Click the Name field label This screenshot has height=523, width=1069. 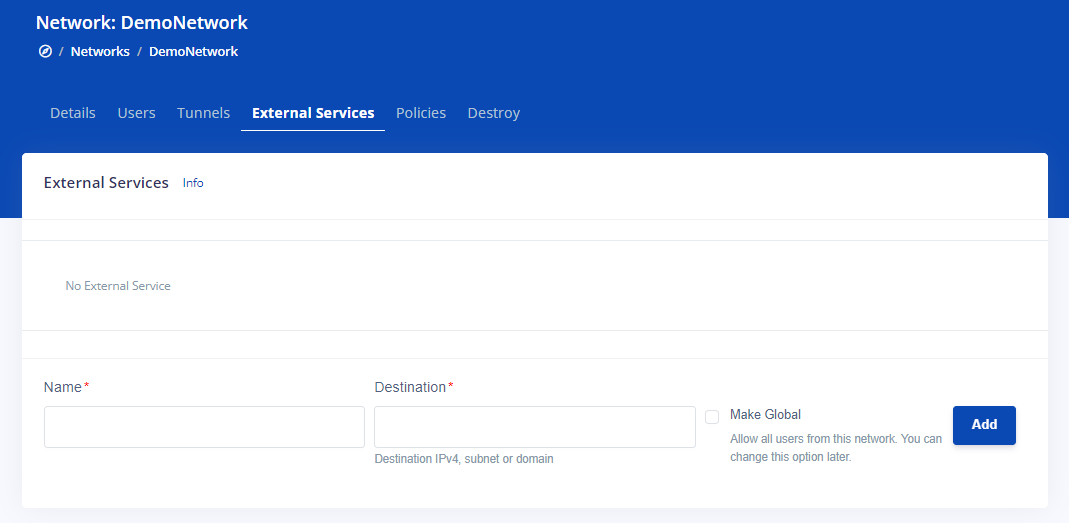pyautogui.click(x=63, y=387)
